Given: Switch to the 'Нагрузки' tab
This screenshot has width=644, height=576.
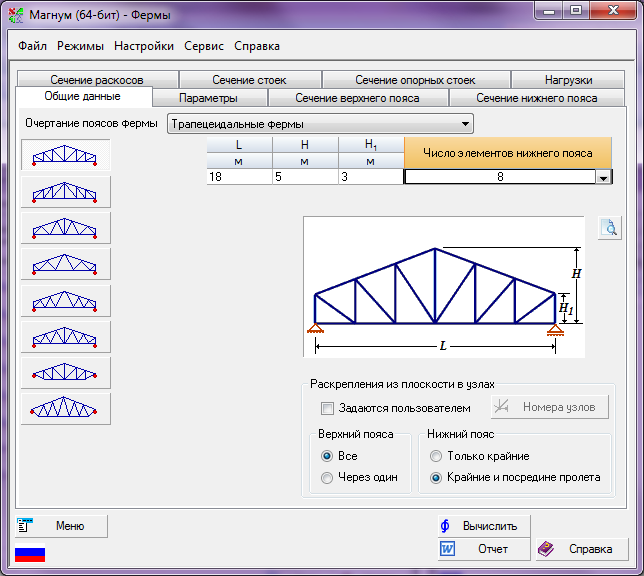Looking at the screenshot, I should point(568,80).
